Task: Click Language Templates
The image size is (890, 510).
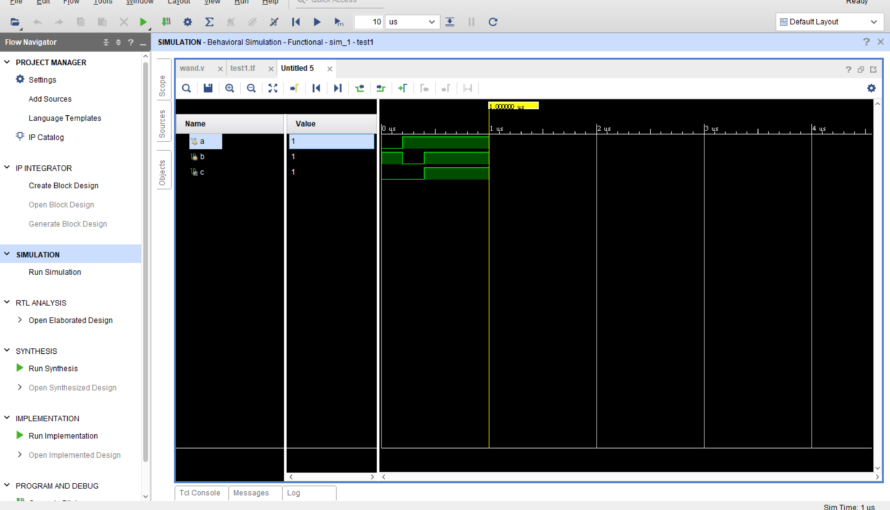Action: (65, 118)
